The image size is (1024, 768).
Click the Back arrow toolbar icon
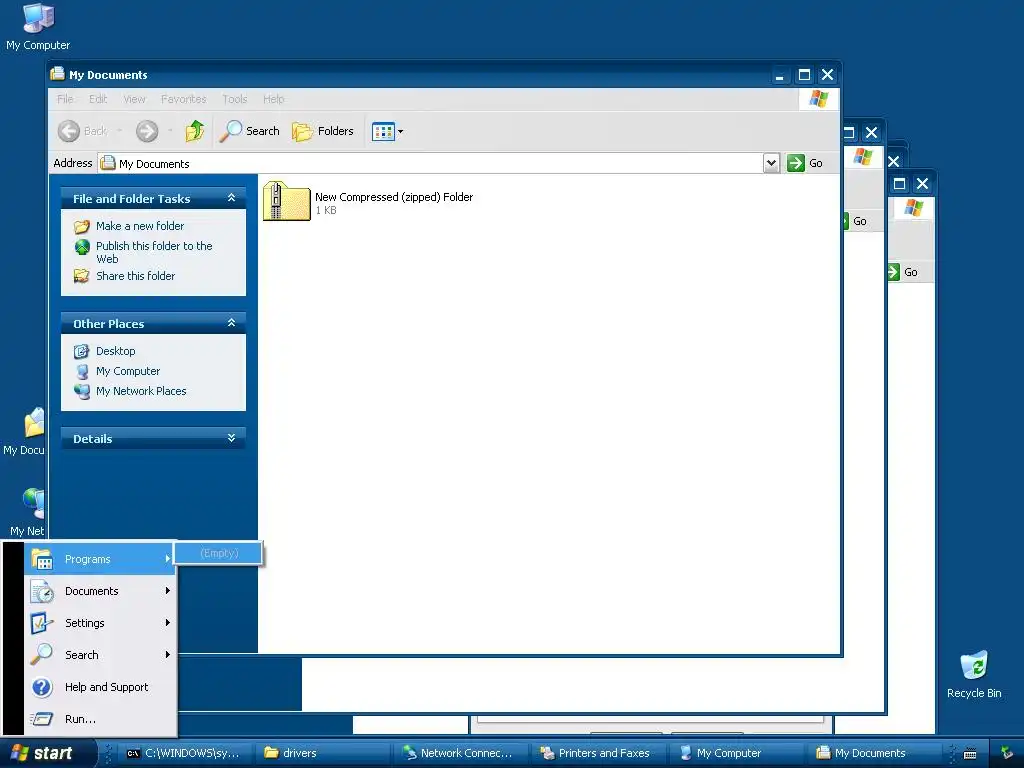(69, 131)
